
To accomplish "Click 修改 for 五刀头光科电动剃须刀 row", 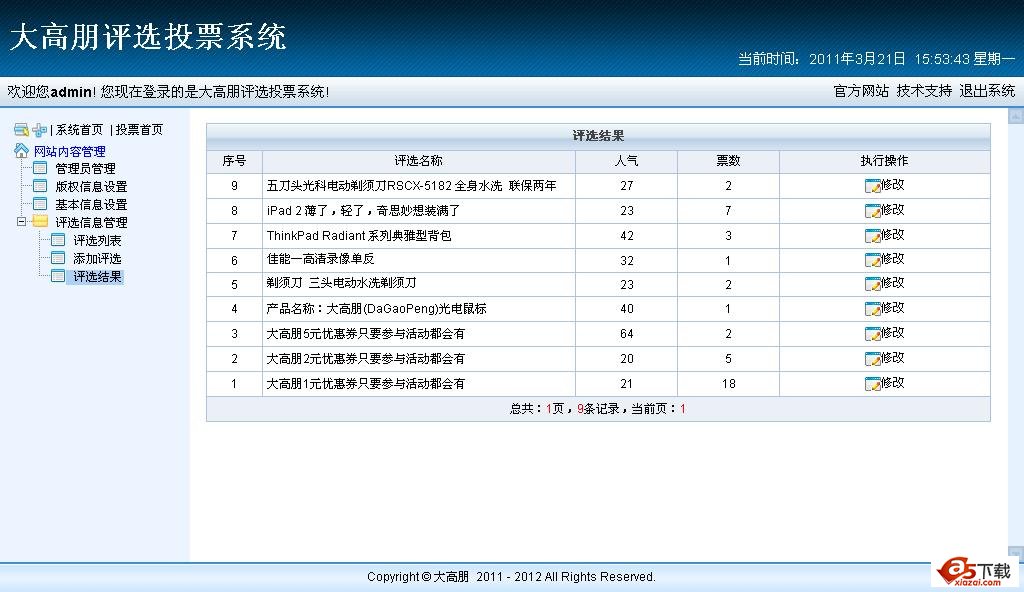I will point(893,185).
